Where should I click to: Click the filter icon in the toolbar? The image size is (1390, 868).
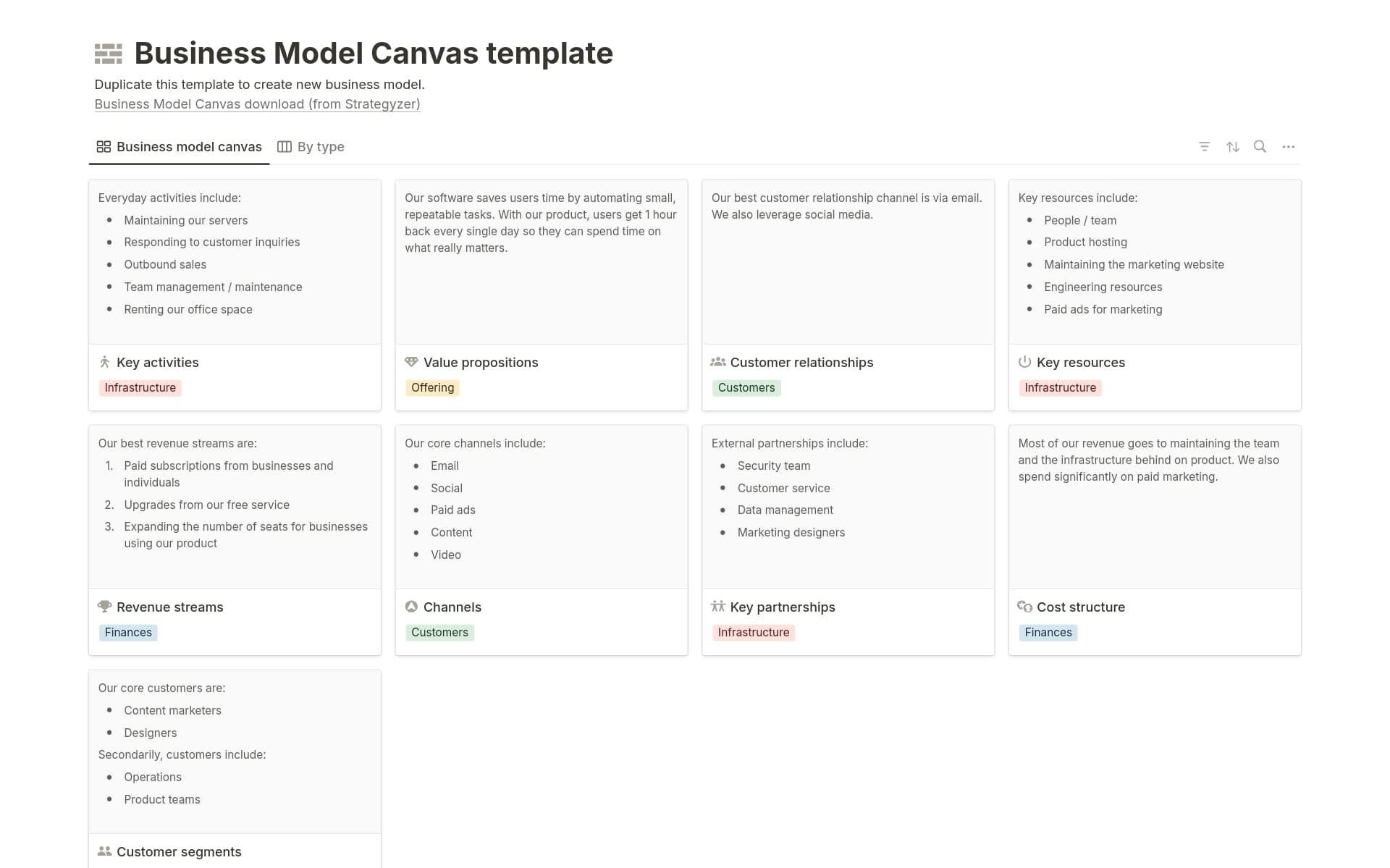[x=1204, y=146]
